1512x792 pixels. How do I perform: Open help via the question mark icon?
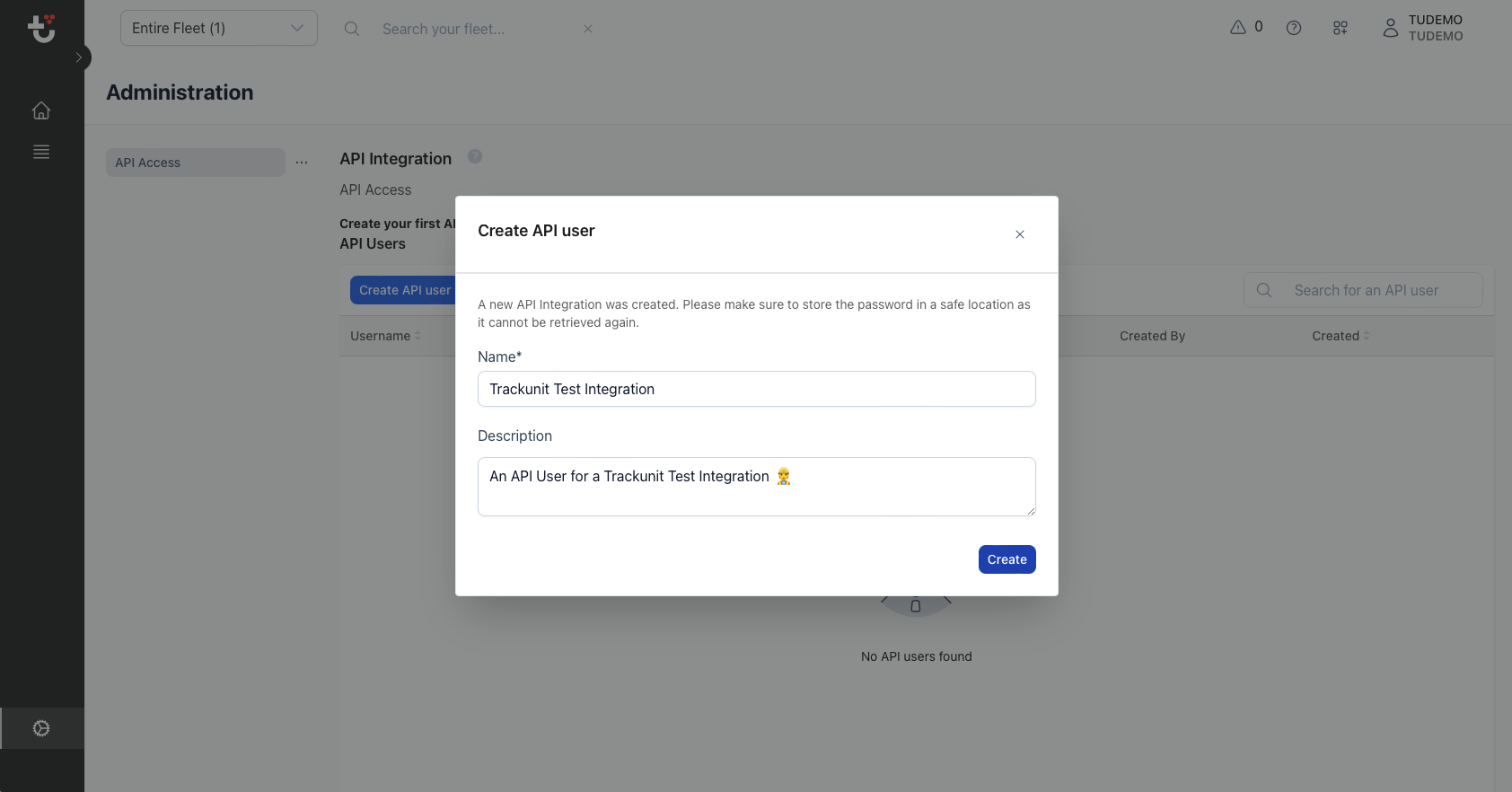click(1294, 28)
